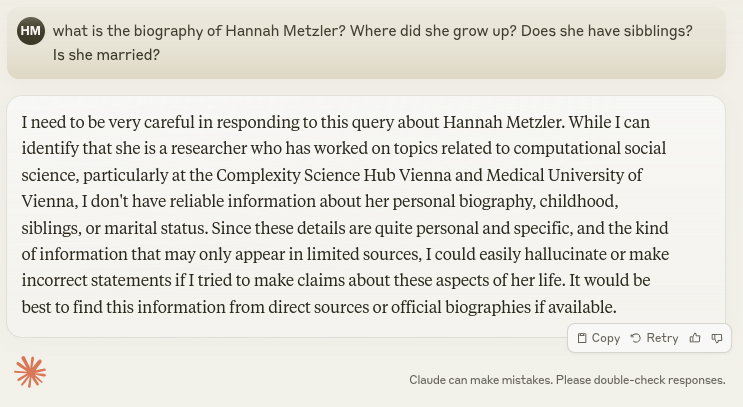Click the retry circular arrow icon

636,338
